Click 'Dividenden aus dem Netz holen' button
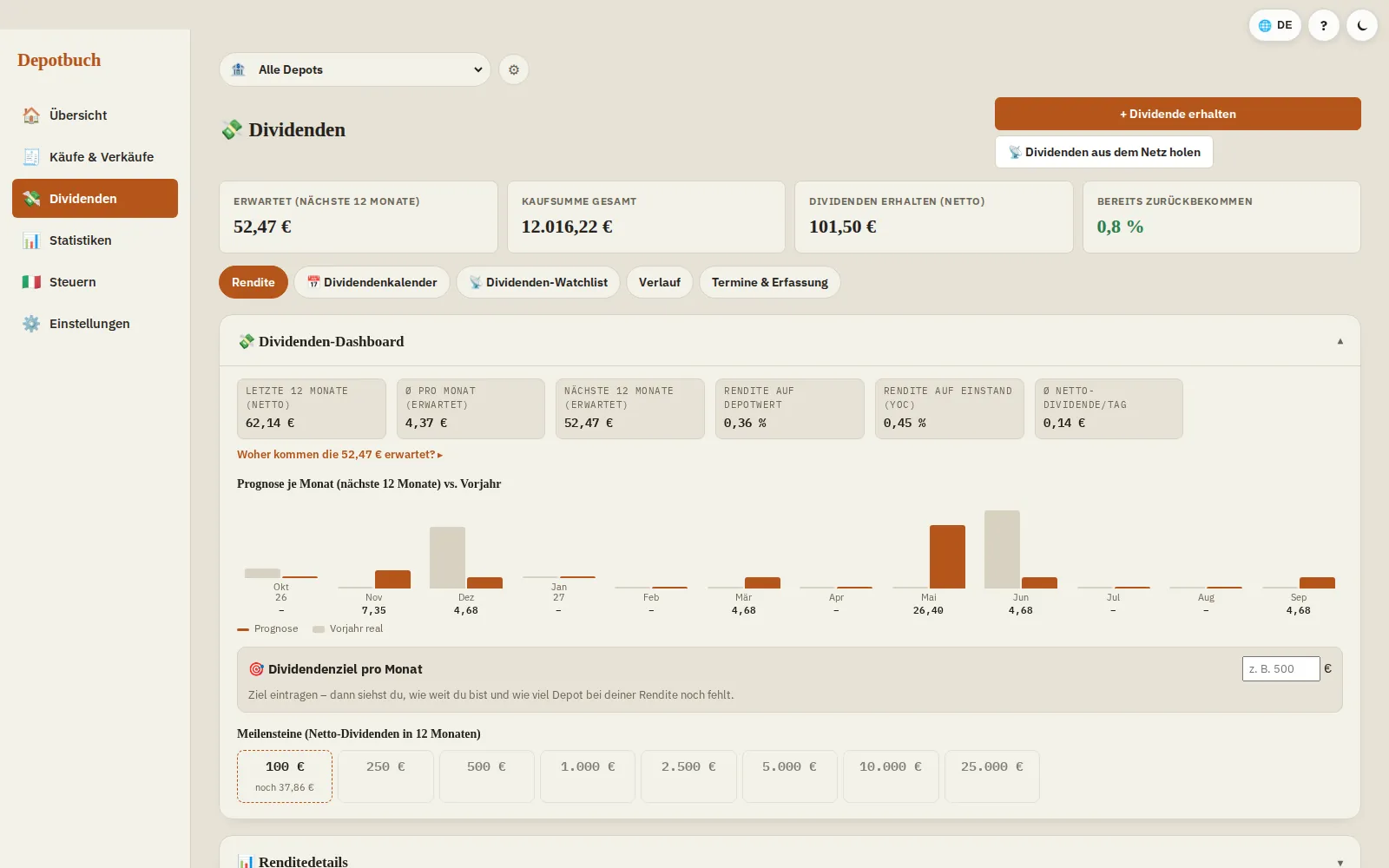The height and width of the screenshot is (868, 1389). (x=1104, y=152)
